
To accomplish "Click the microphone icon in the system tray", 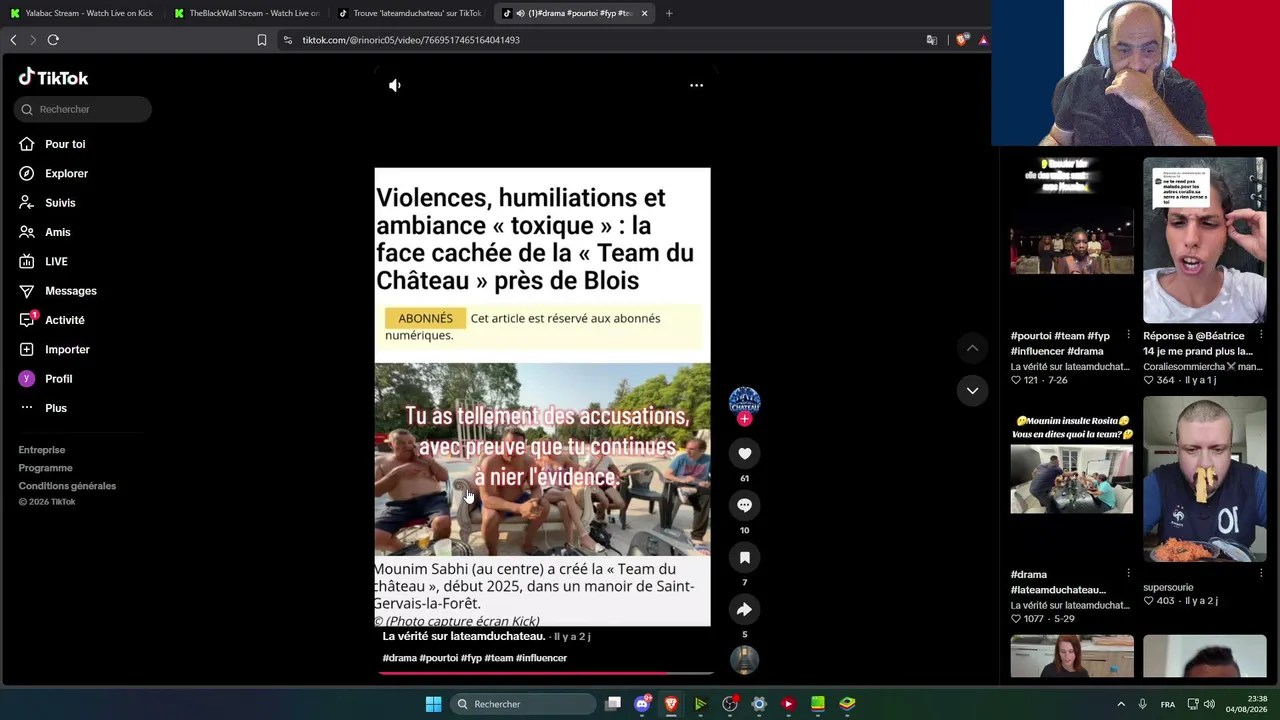I will pos(1142,704).
